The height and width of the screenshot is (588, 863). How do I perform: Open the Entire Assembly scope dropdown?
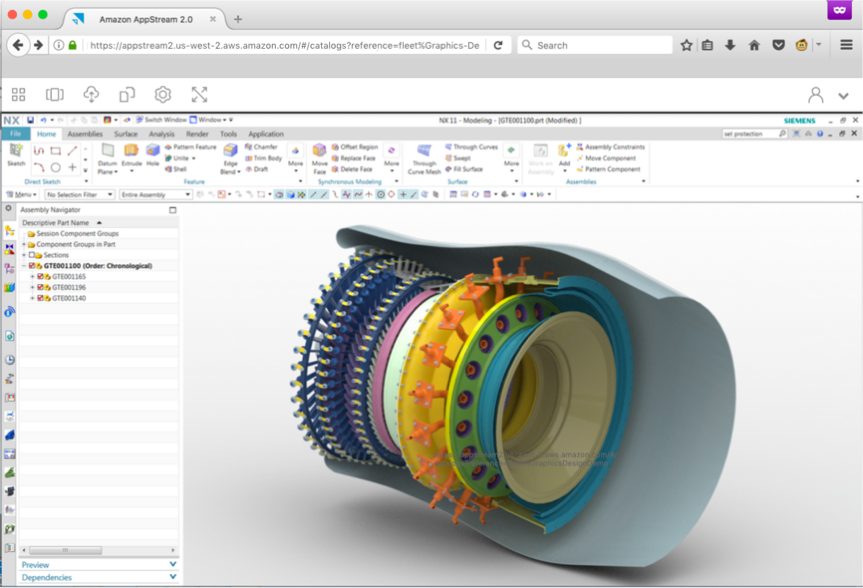[x=156, y=194]
